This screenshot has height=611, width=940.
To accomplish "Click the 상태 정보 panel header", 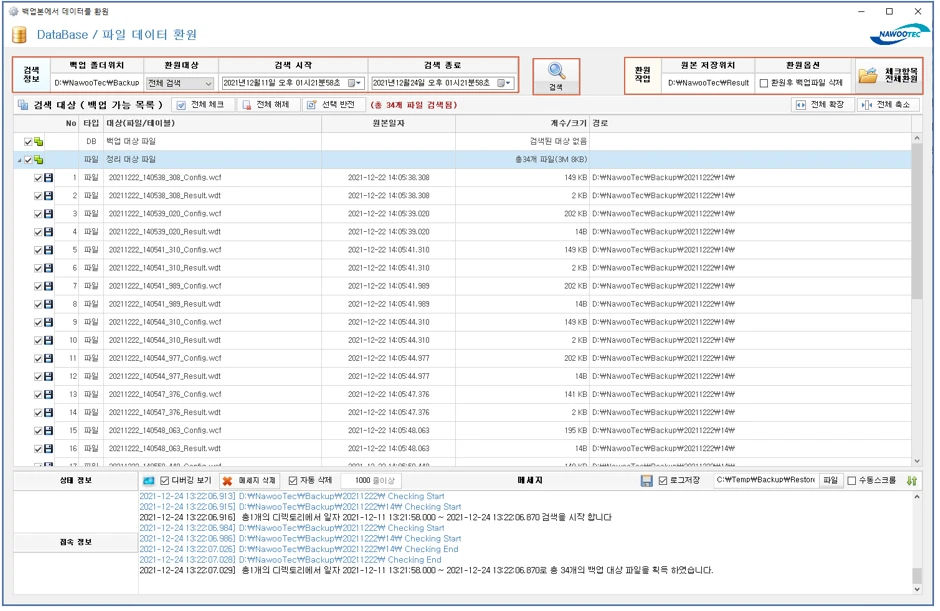I will (76, 481).
